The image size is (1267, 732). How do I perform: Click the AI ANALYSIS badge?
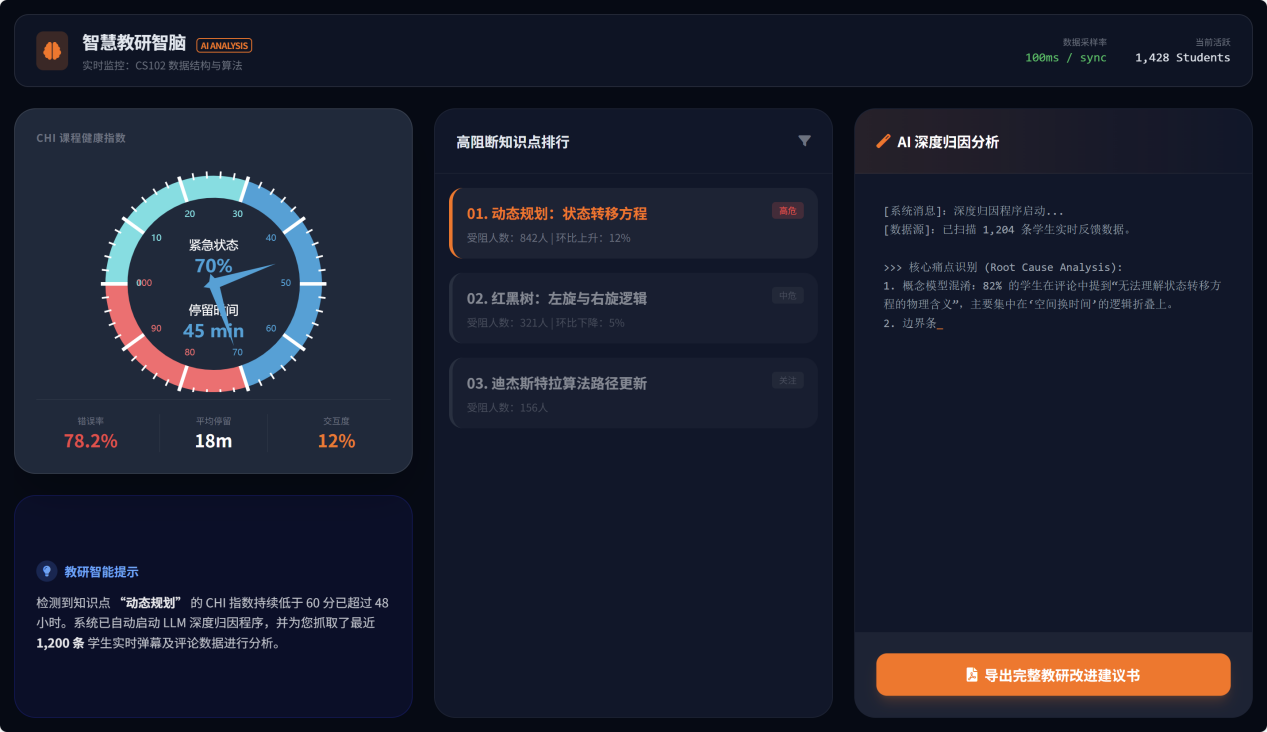tap(224, 45)
